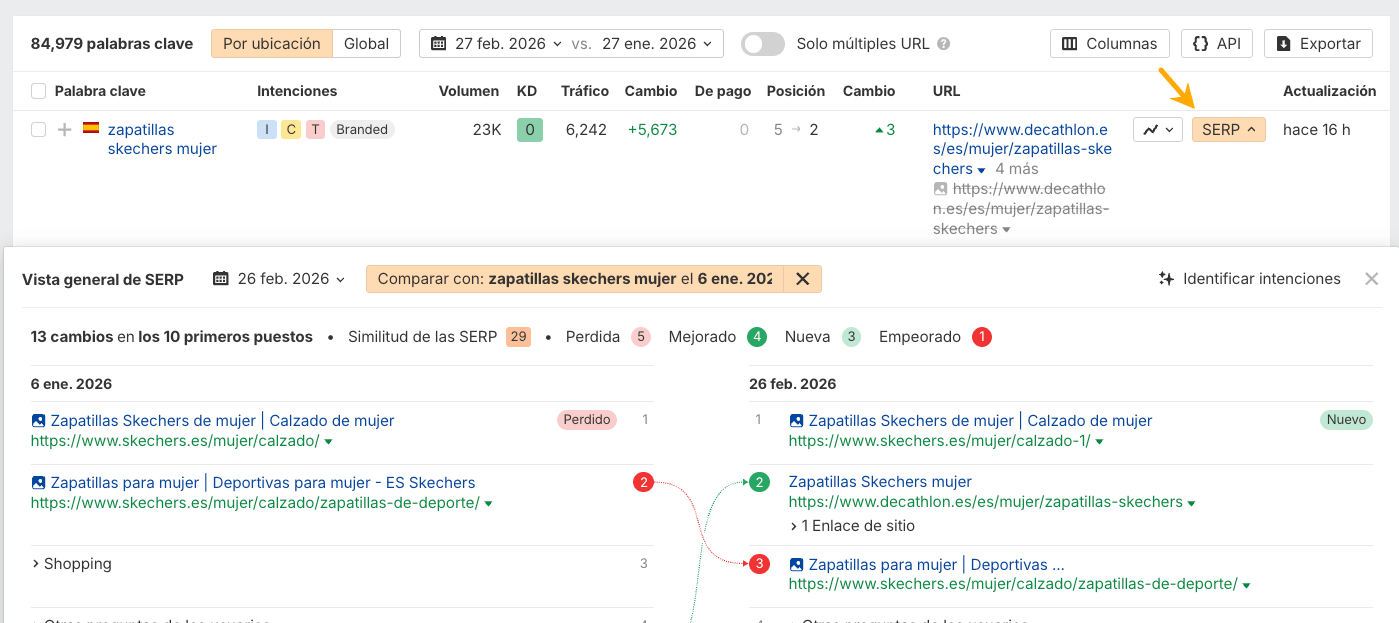Enable the 'Solo múltiples URL' toggle
This screenshot has height=623, width=1399.
762,43
